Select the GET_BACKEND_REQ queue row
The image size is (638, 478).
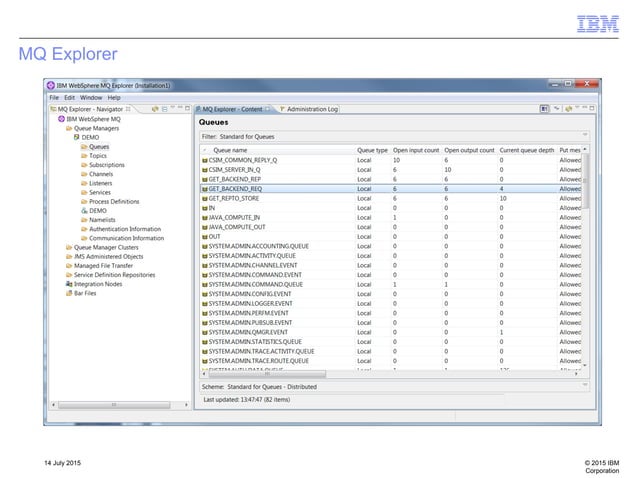(391, 189)
